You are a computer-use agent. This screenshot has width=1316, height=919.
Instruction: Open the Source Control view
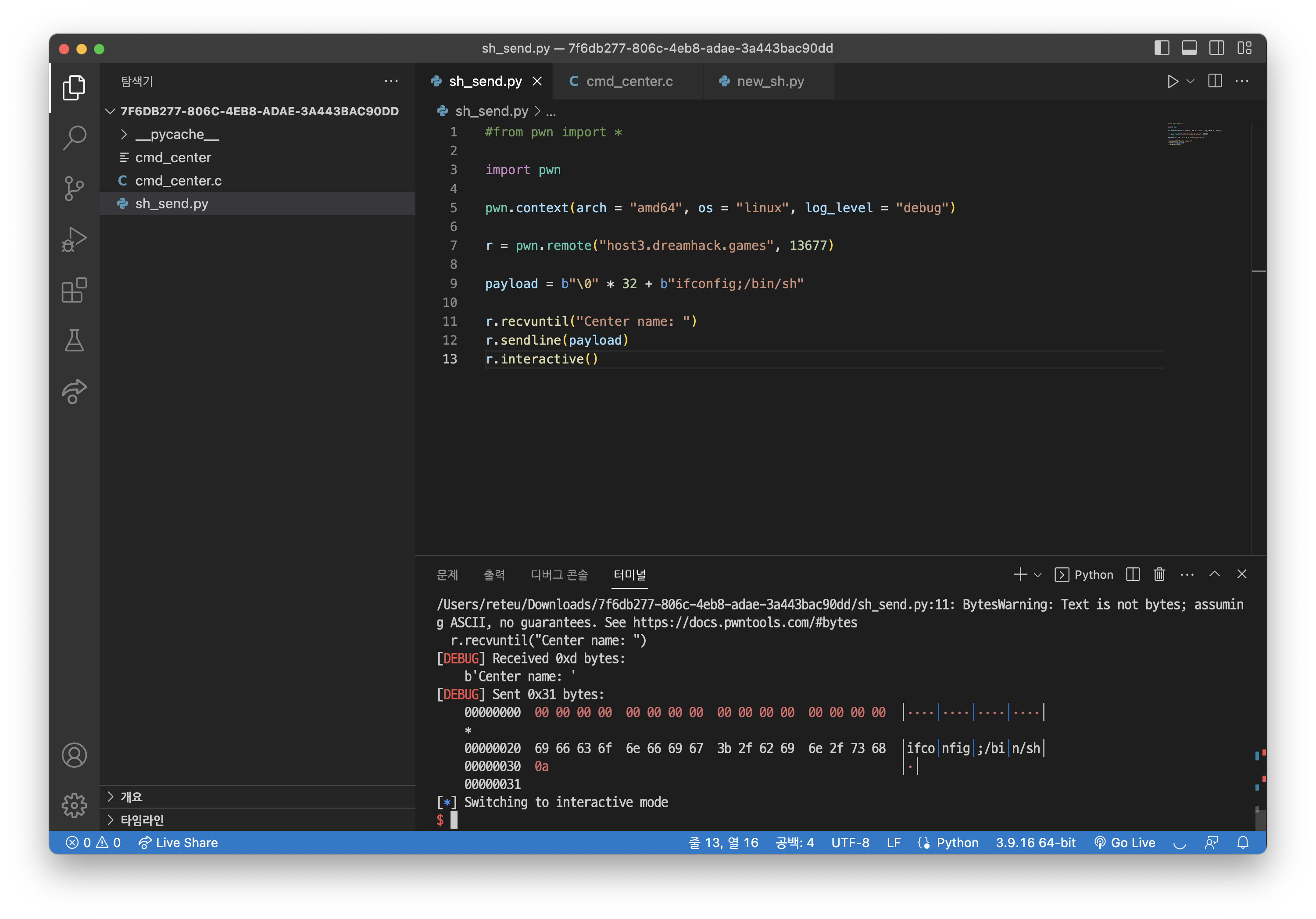[74, 188]
